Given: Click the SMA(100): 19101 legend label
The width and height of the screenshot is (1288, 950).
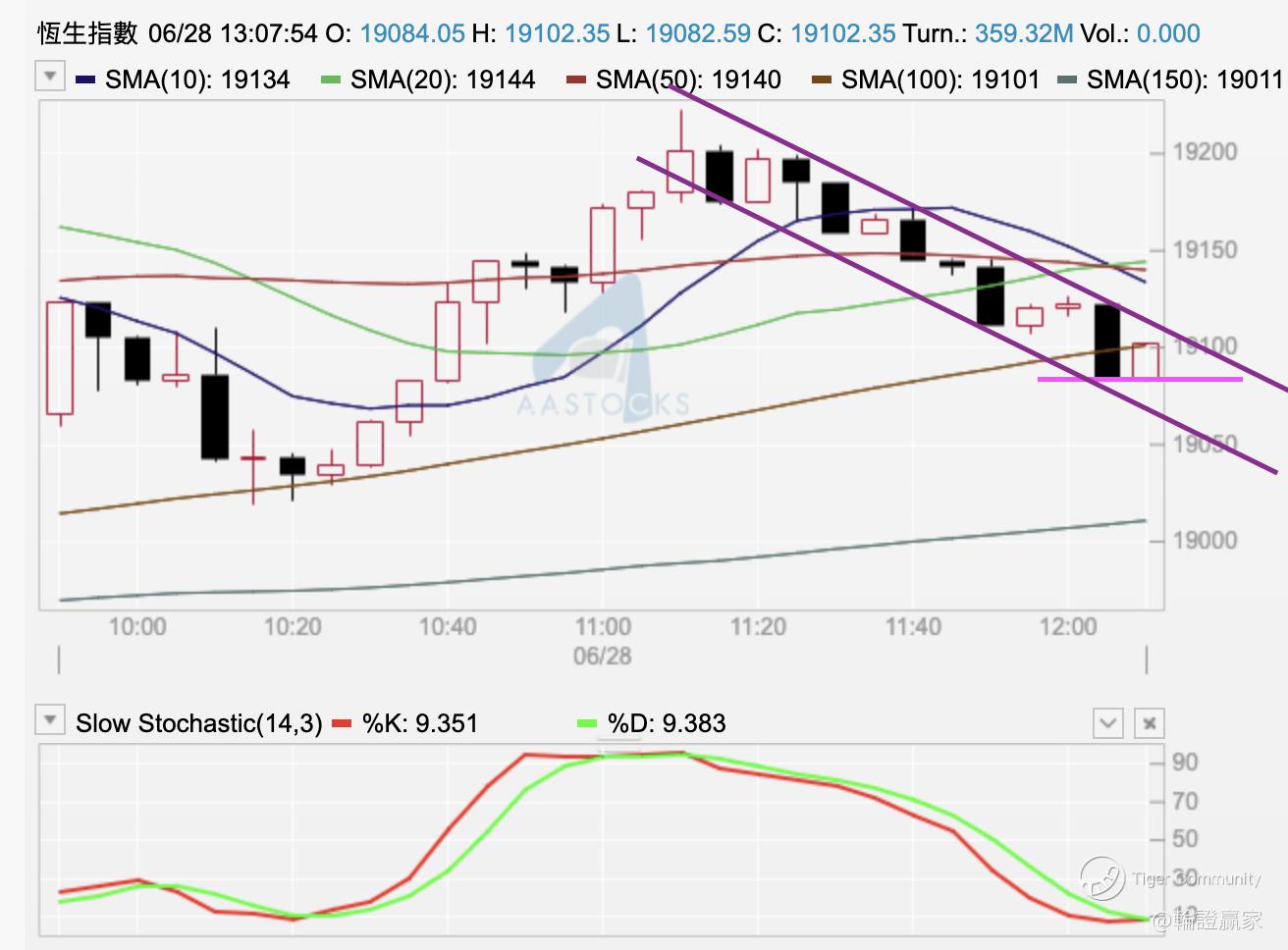Looking at the screenshot, I should pyautogui.click(x=940, y=79).
